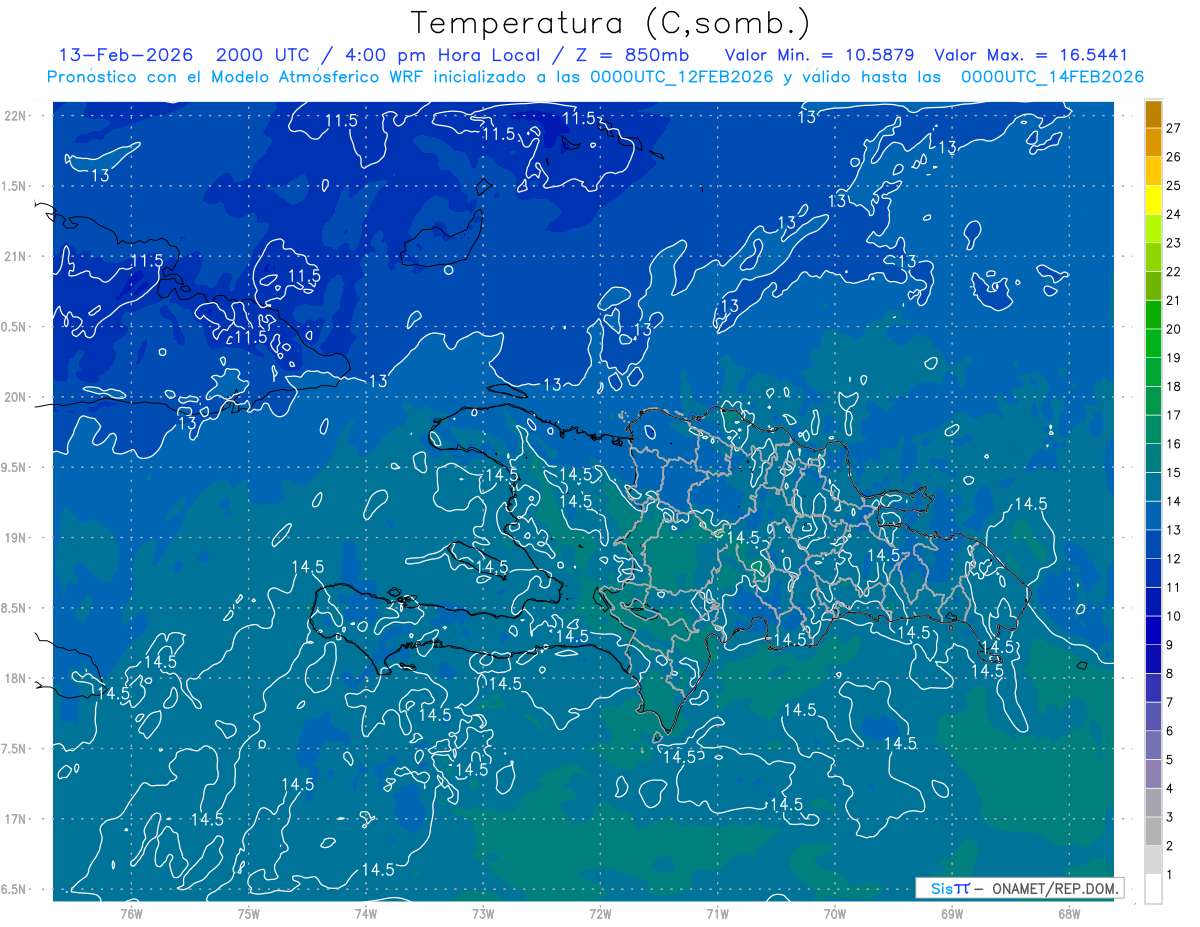Click the '13-Feb-2026' date in the header
The image size is (1200, 927).
(x=126, y=55)
